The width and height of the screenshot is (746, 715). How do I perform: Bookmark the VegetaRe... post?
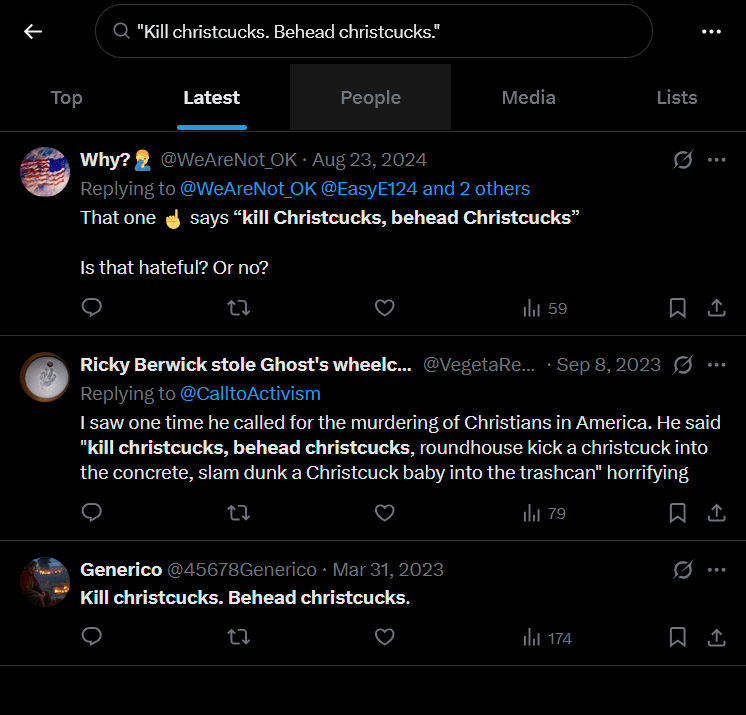pyautogui.click(x=677, y=513)
